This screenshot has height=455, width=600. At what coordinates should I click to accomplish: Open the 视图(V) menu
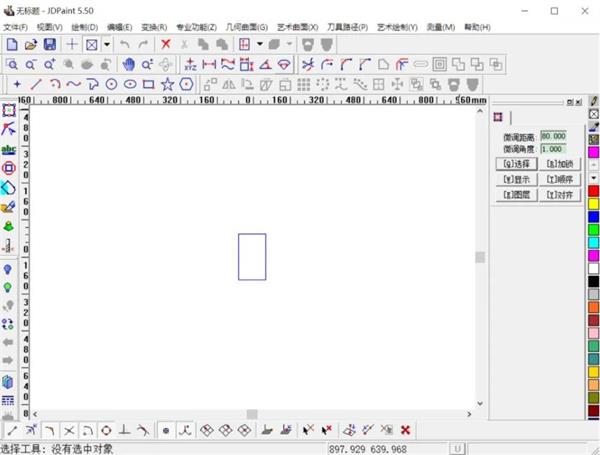[x=49, y=27]
